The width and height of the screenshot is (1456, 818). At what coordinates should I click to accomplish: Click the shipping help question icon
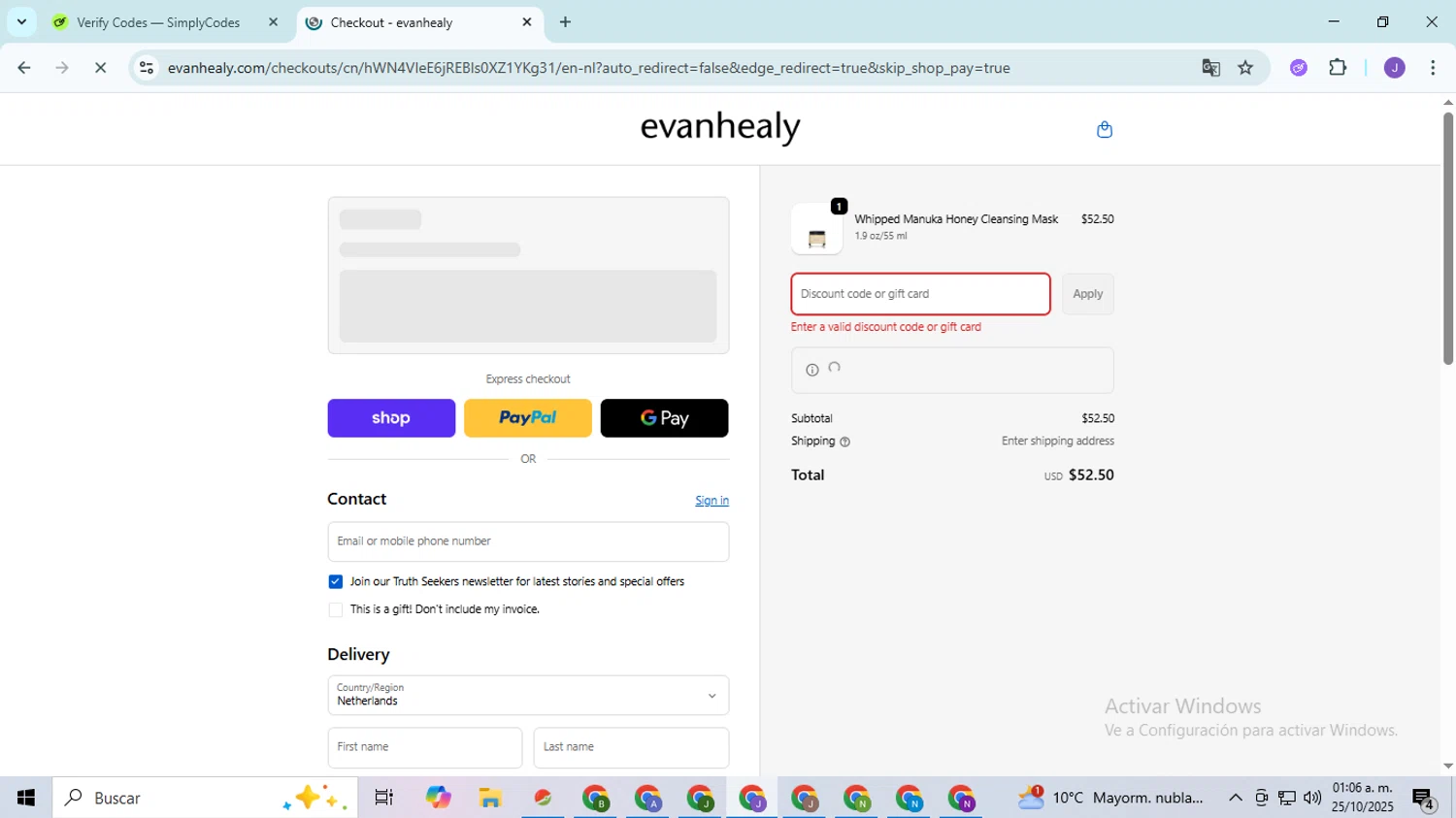844,442
